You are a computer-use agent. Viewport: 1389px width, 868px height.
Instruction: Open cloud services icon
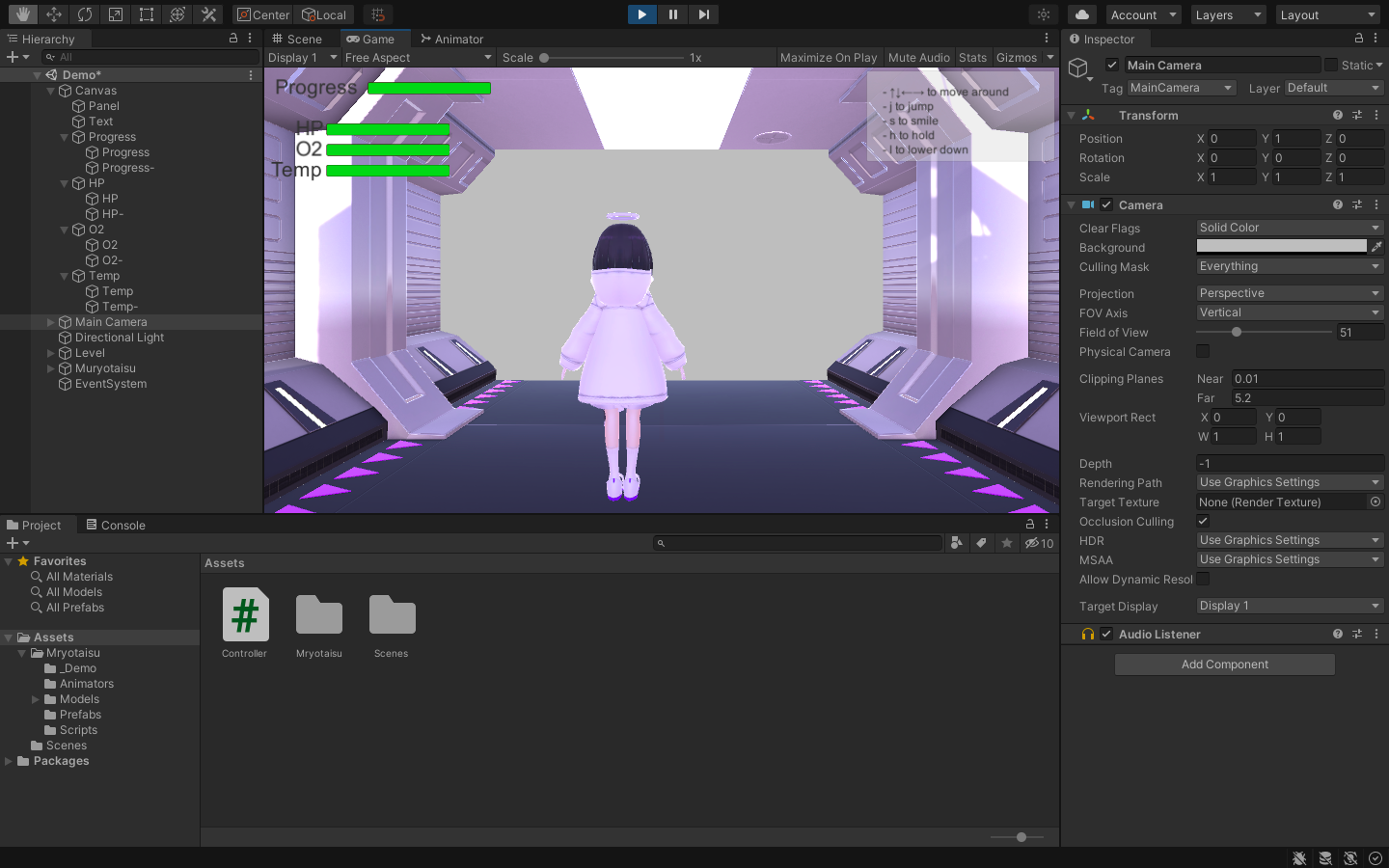pos(1082,14)
